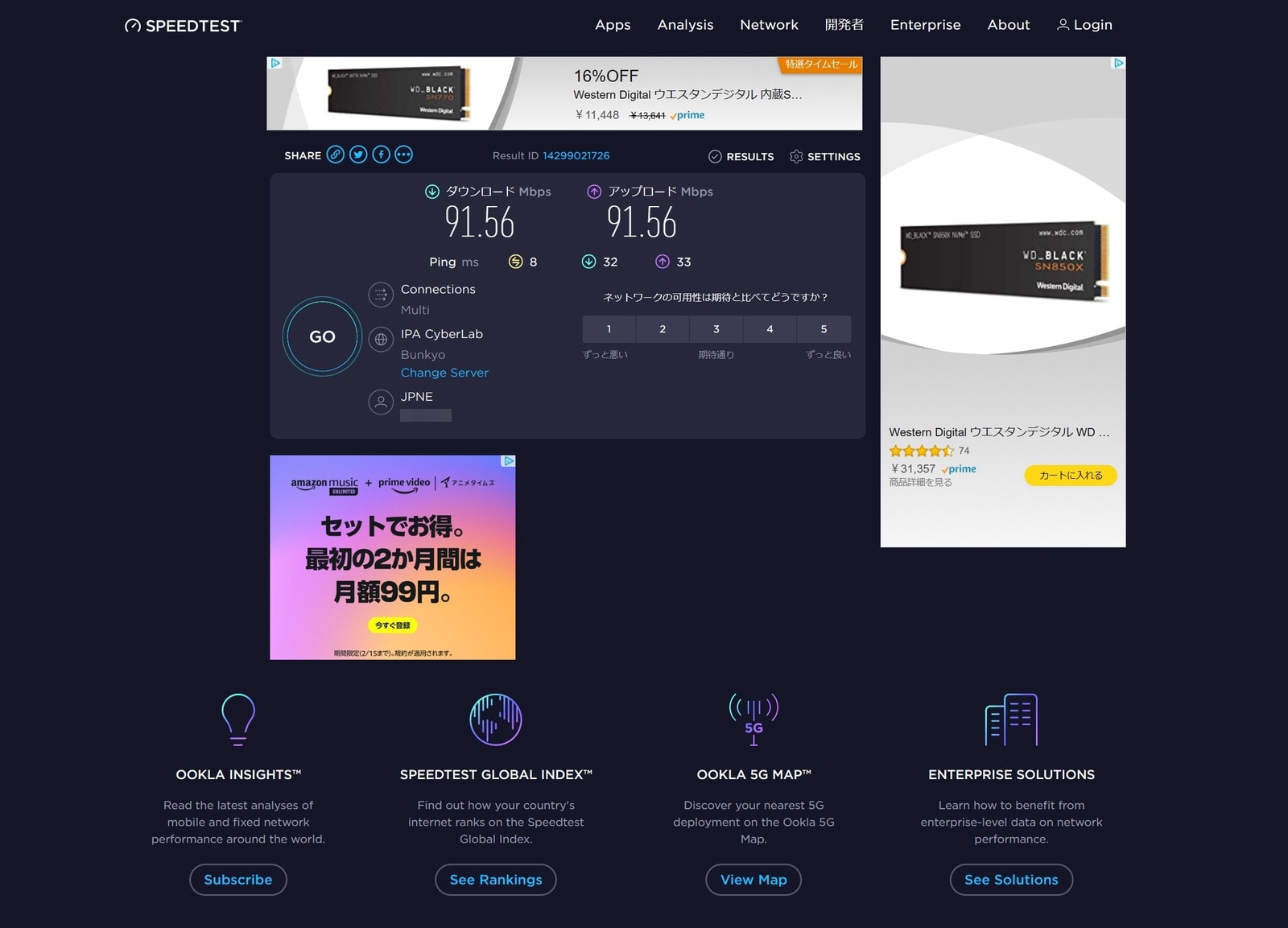The height and width of the screenshot is (928, 1288).
Task: Click the Login text link
Action: pos(1092,25)
